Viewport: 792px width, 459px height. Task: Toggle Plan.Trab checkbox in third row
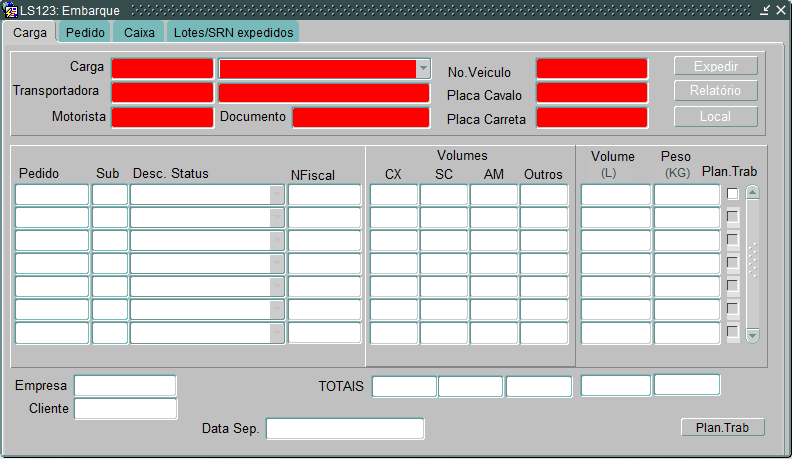[732, 239]
